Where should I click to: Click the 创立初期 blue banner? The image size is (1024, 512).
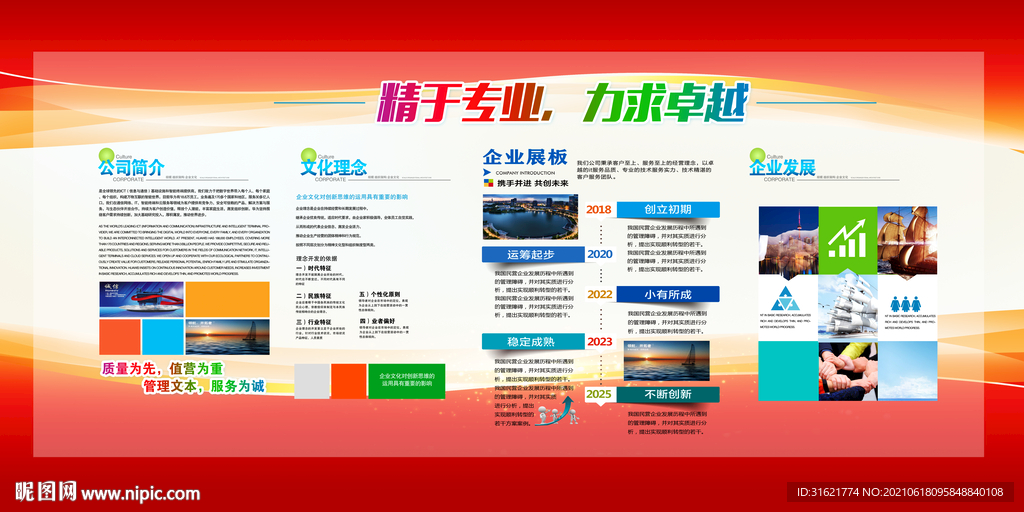click(x=668, y=210)
